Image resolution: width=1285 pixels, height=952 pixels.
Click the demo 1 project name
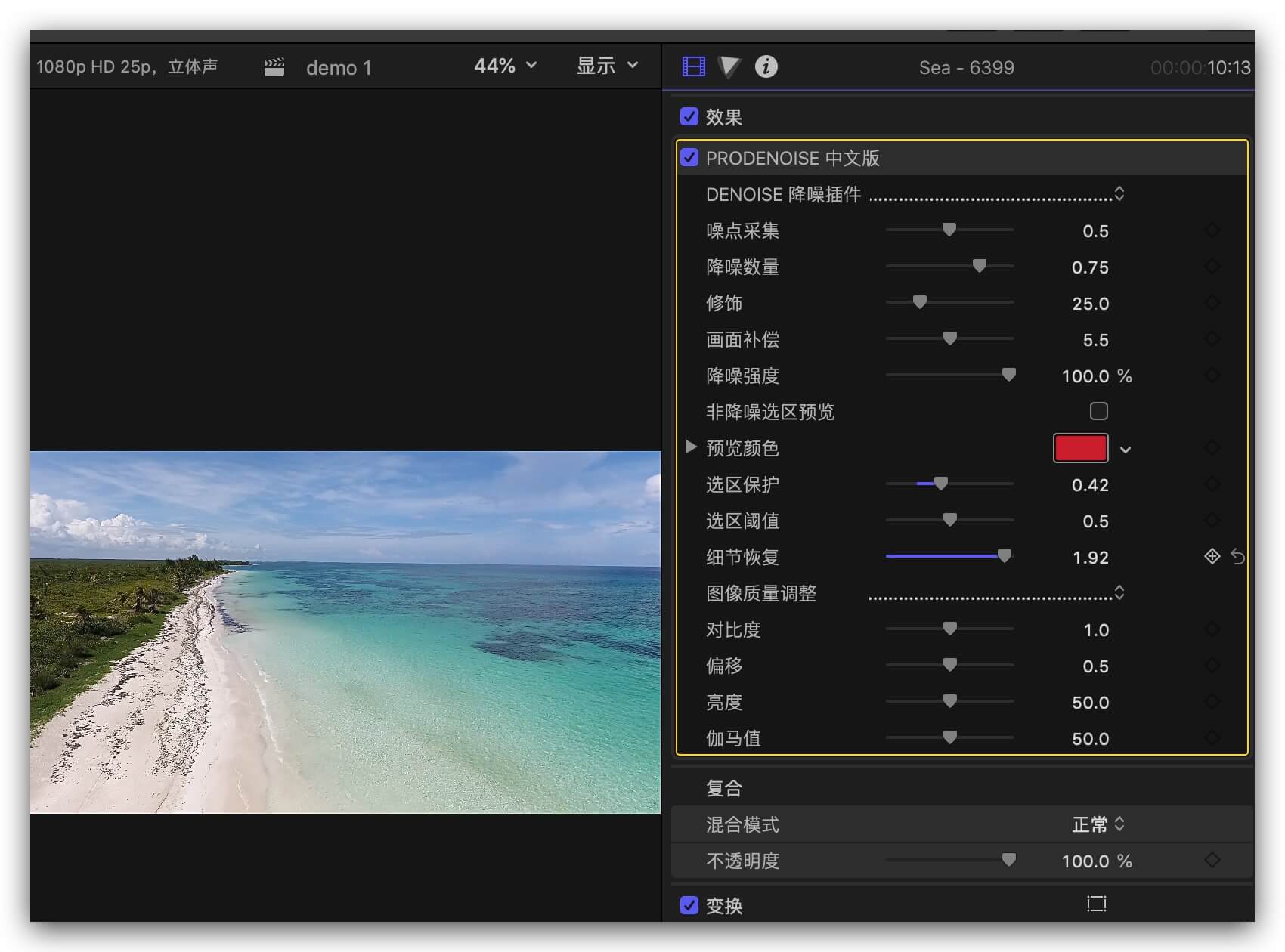coord(339,68)
